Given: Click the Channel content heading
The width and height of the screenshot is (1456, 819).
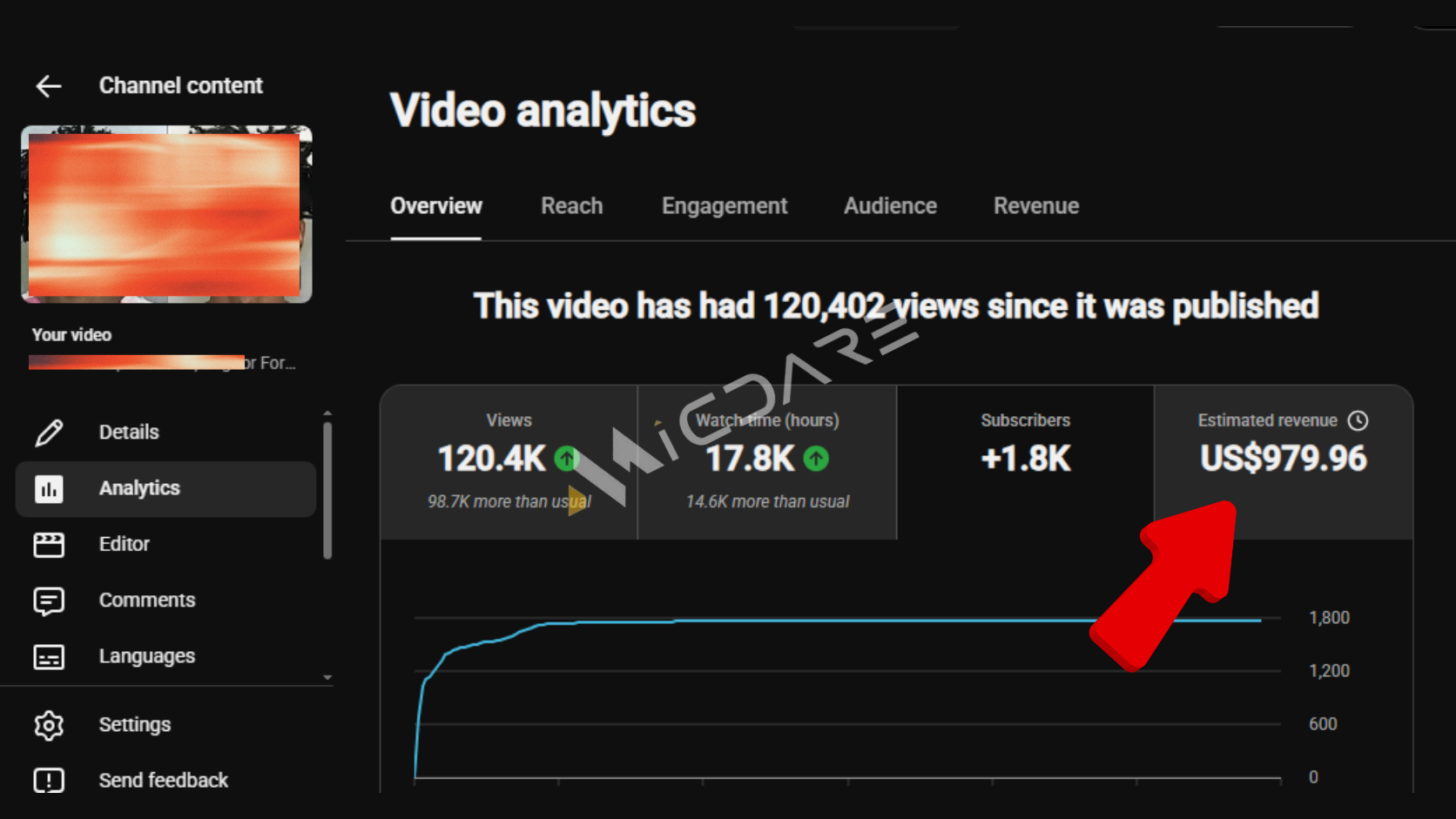Looking at the screenshot, I should coord(180,85).
